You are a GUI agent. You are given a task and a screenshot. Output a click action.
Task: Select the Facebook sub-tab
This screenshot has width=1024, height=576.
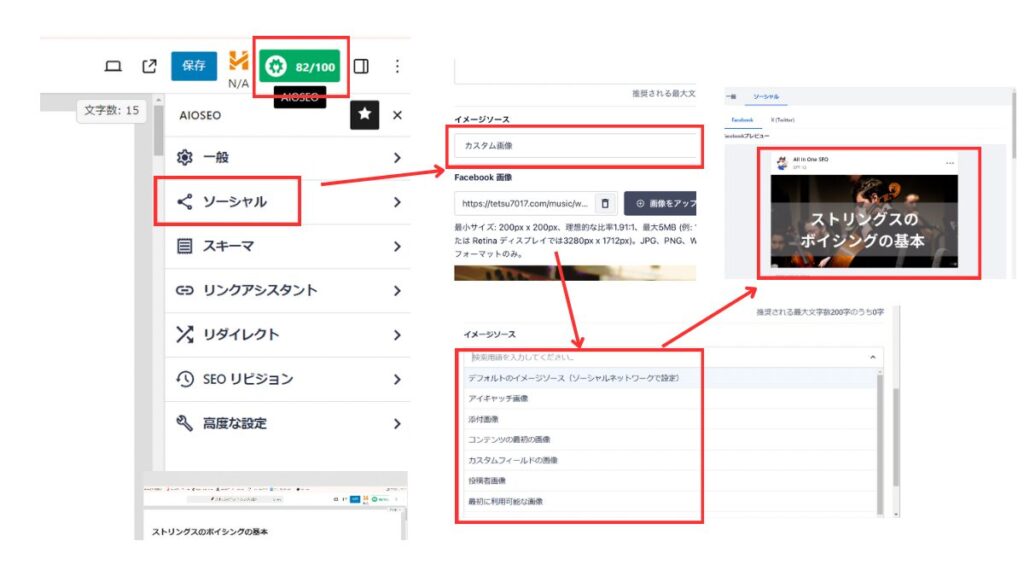(x=742, y=120)
